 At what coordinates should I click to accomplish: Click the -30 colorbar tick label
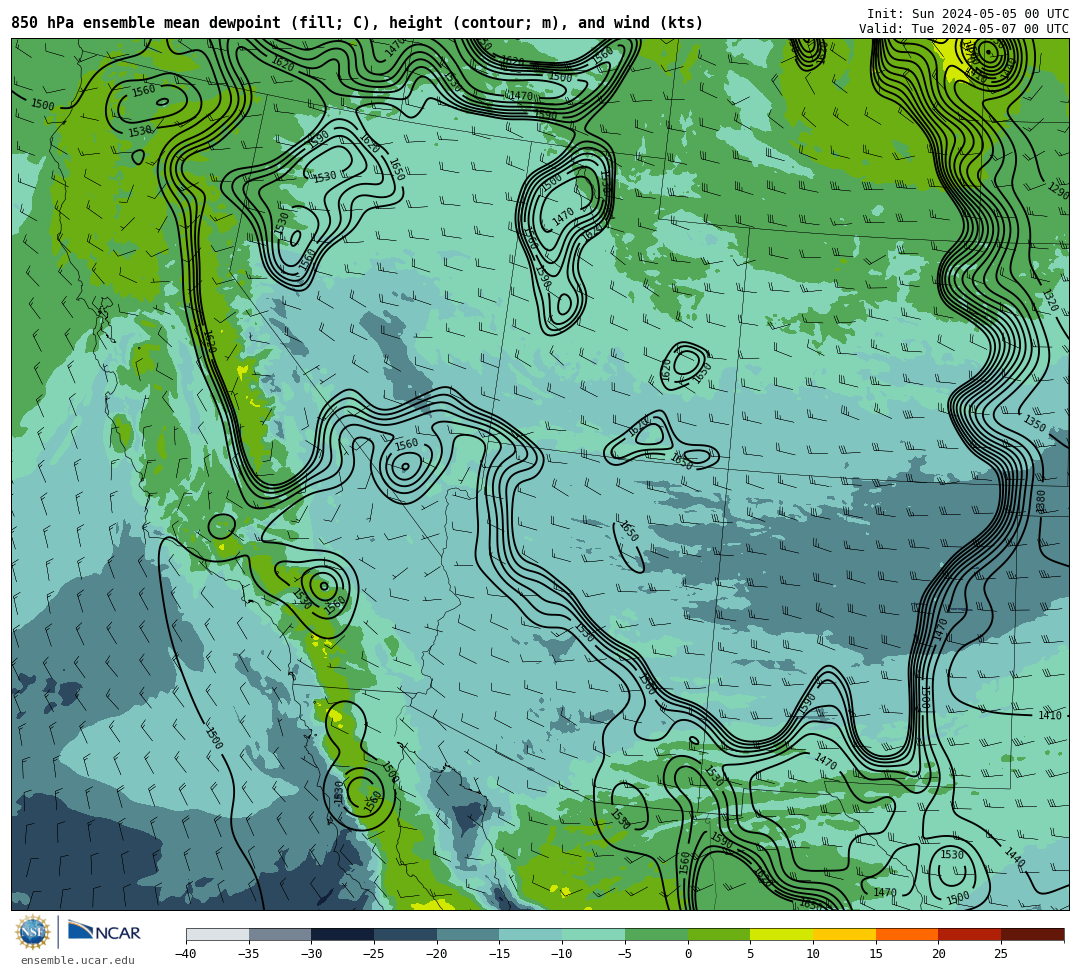coord(311,954)
